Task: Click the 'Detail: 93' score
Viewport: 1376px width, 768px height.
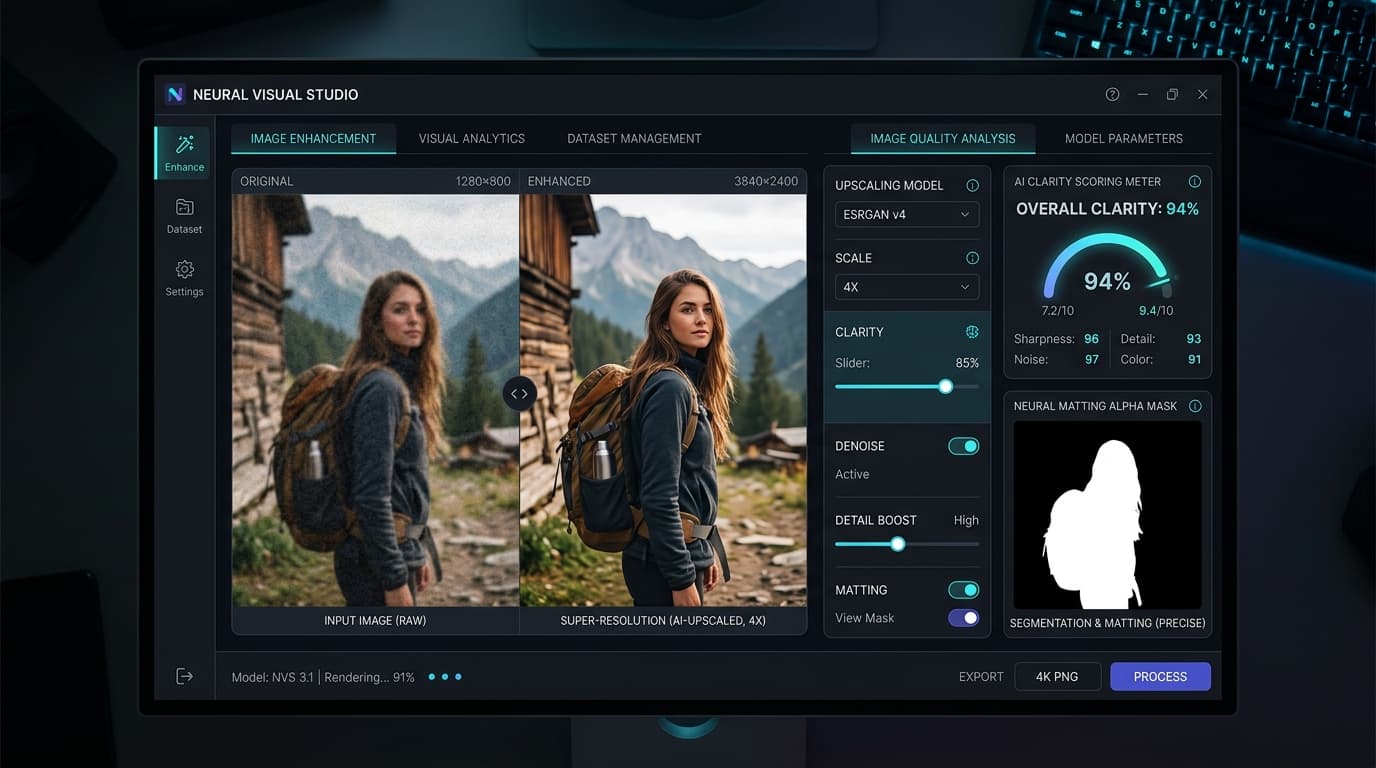Action: coord(1161,339)
